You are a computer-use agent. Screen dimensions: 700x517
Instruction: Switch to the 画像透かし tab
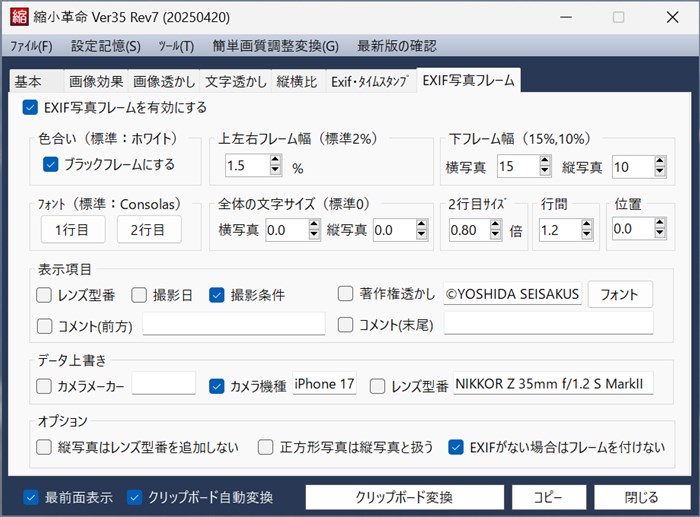coord(164,82)
